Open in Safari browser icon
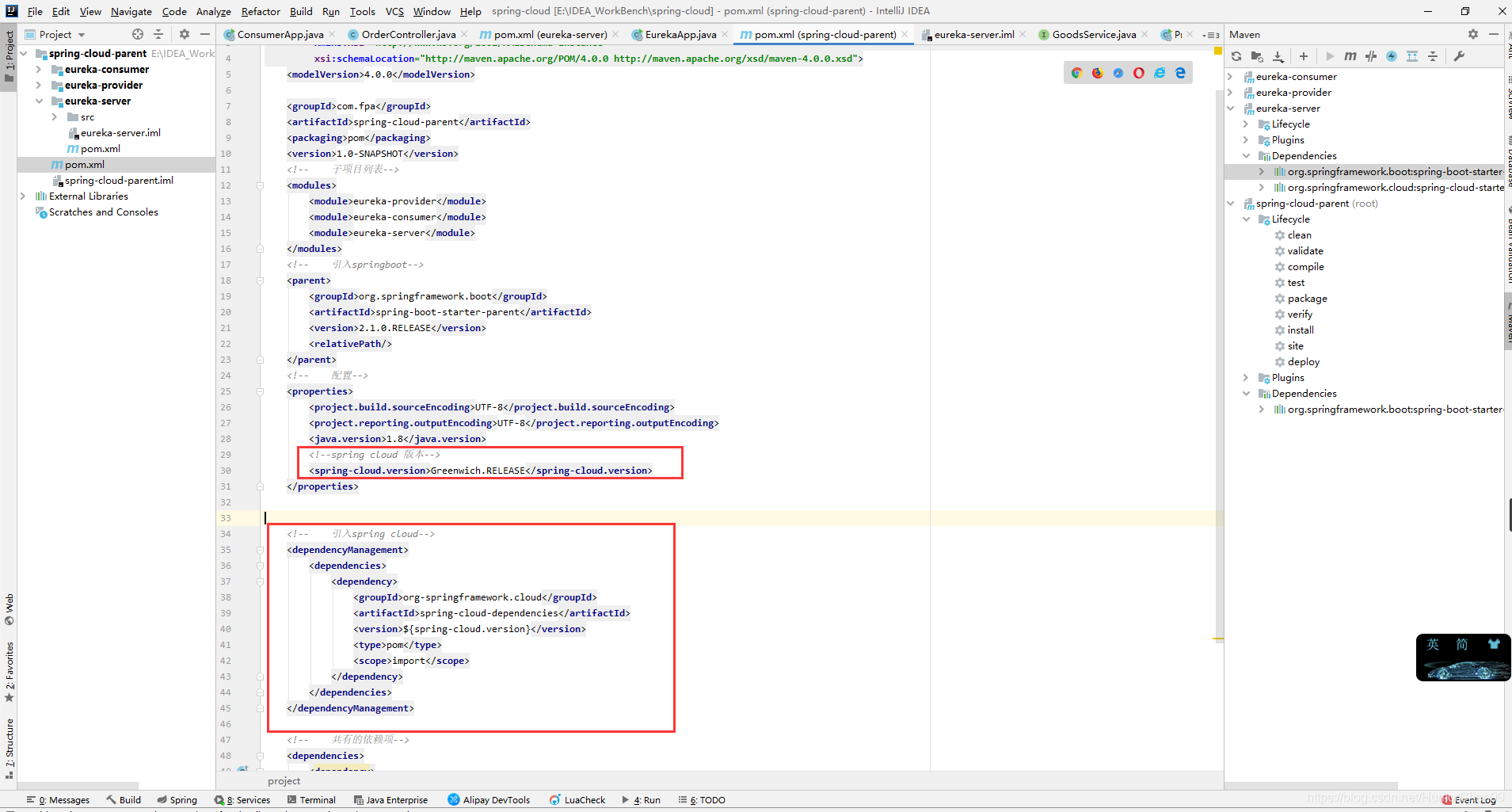 tap(1118, 73)
